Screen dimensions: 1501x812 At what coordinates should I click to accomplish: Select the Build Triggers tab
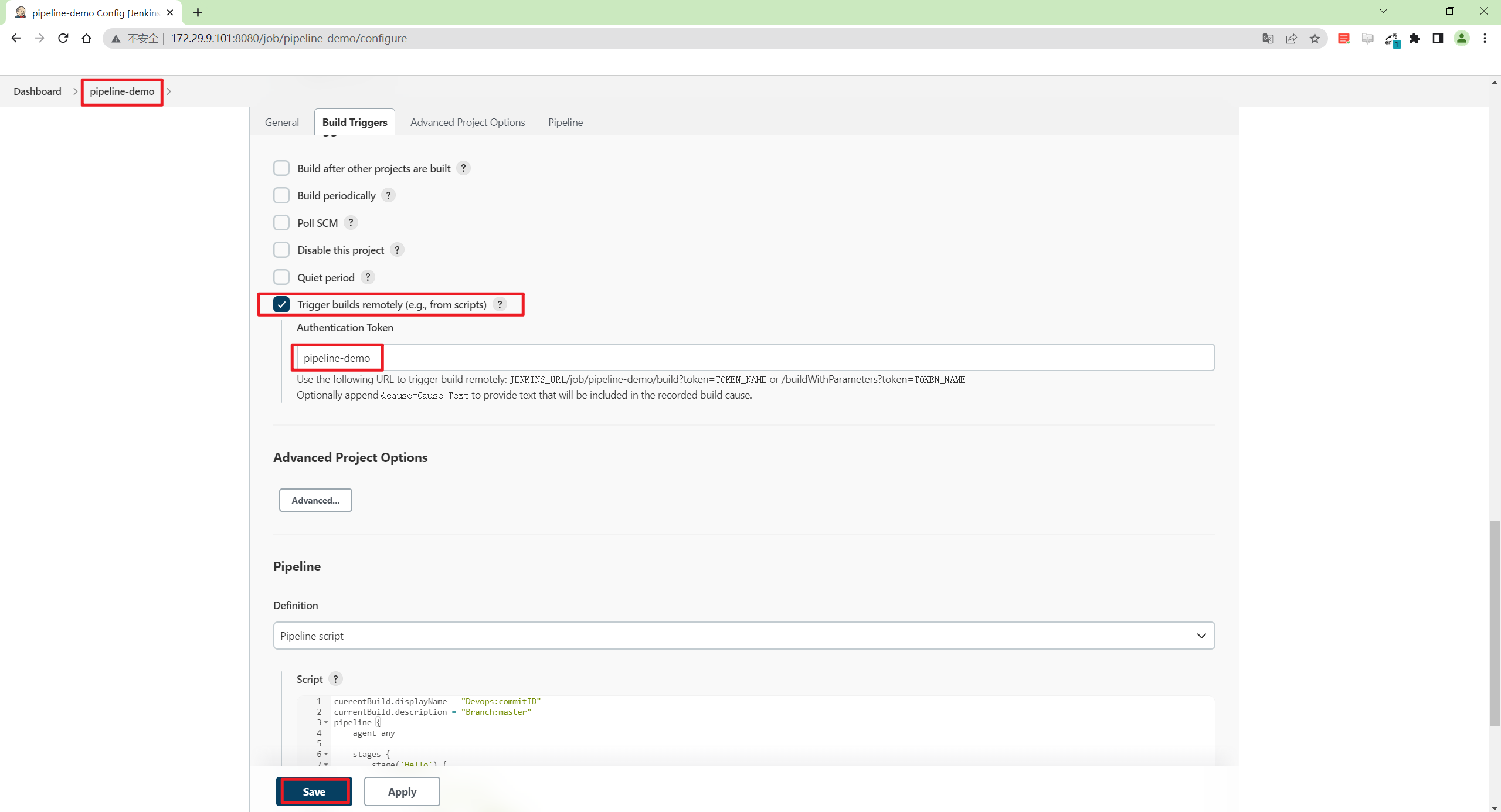[355, 122]
